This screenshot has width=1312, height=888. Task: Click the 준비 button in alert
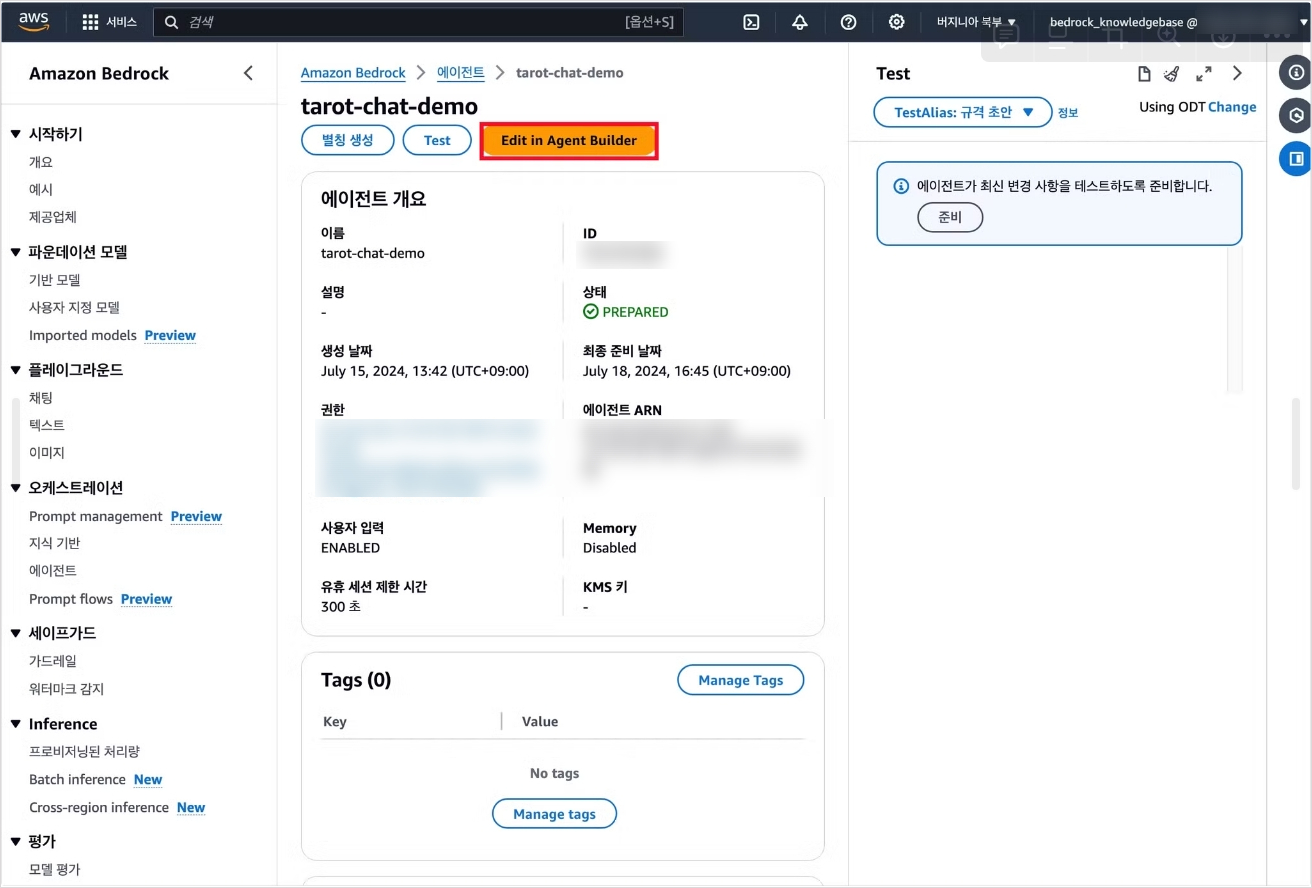coord(950,217)
